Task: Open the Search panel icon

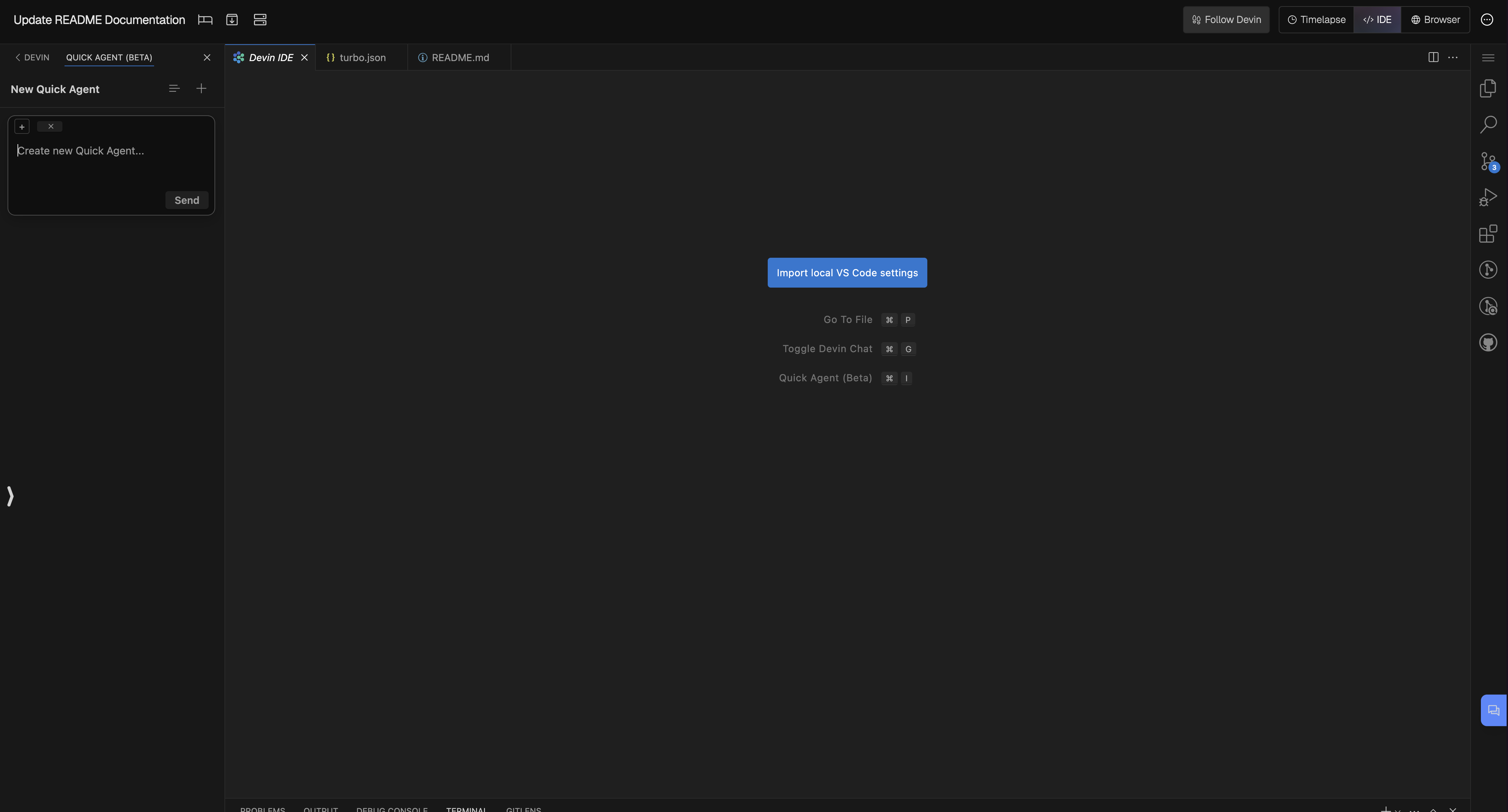Action: point(1489,124)
